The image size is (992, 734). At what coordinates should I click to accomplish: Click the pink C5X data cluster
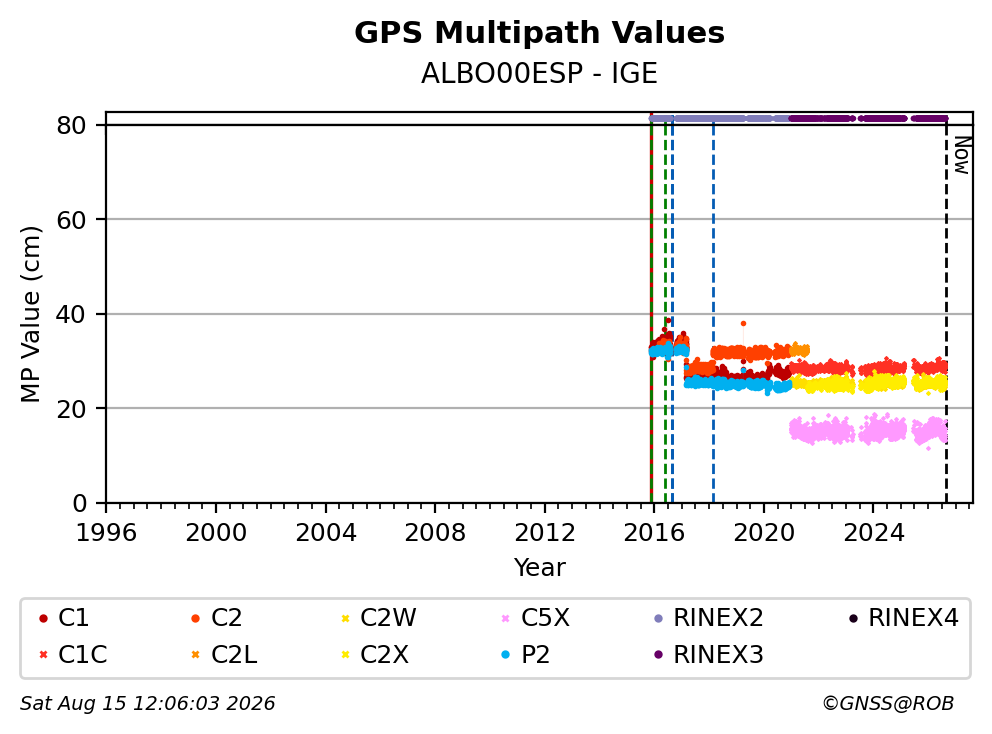click(867, 431)
